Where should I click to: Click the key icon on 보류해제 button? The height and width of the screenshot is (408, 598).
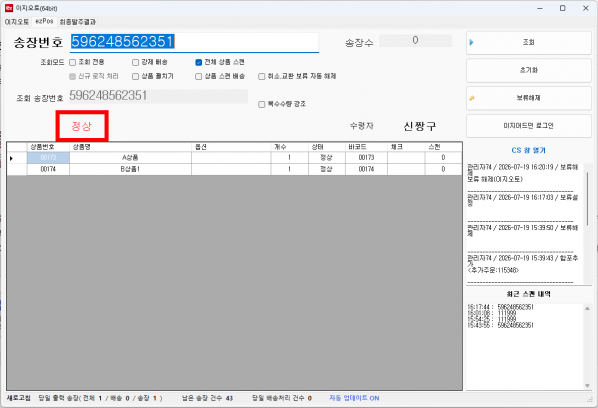pos(472,98)
